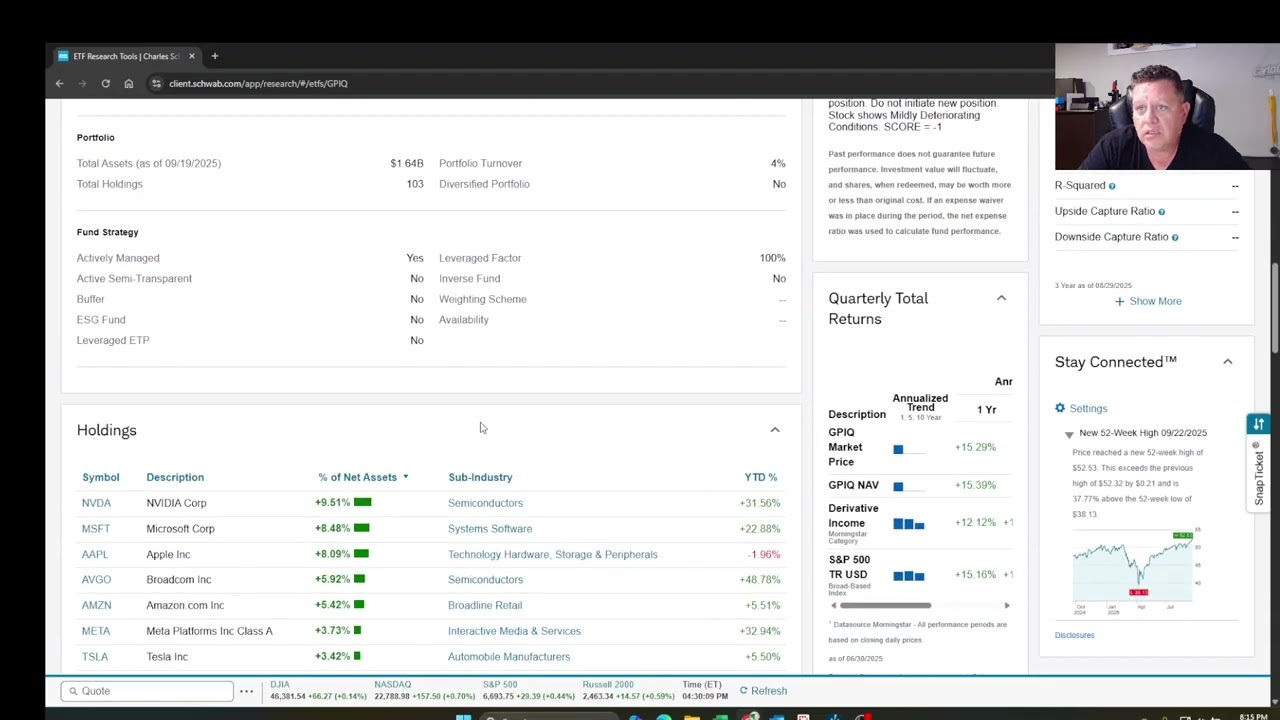This screenshot has height=720, width=1280.
Task: Open the Broadline Retail sub-industry link
Action: click(485, 606)
